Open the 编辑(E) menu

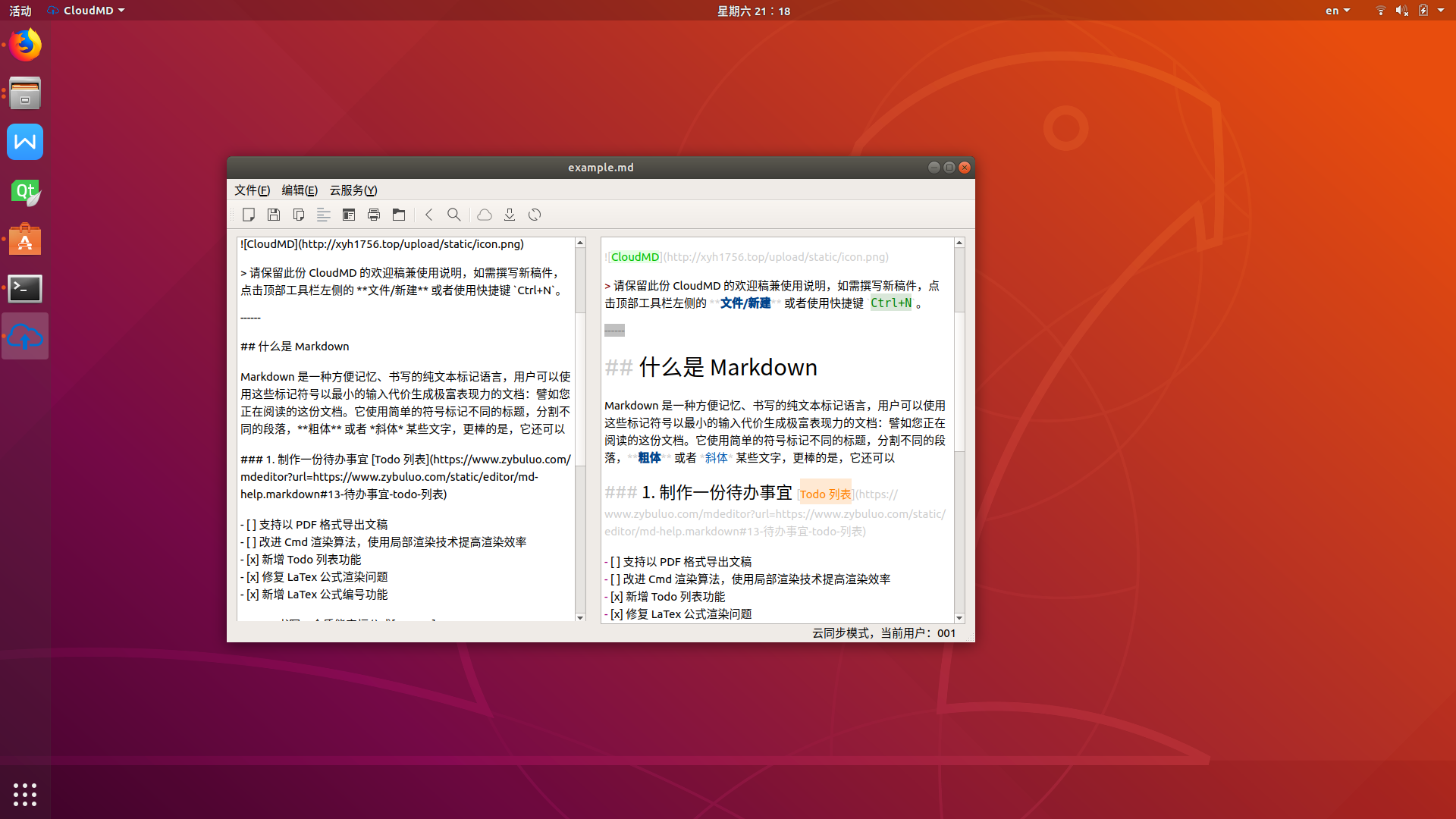[x=300, y=190]
